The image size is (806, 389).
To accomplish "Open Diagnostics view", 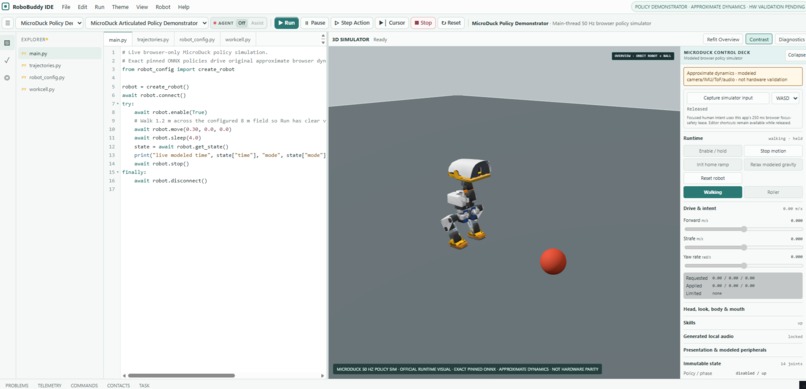I will [791, 40].
